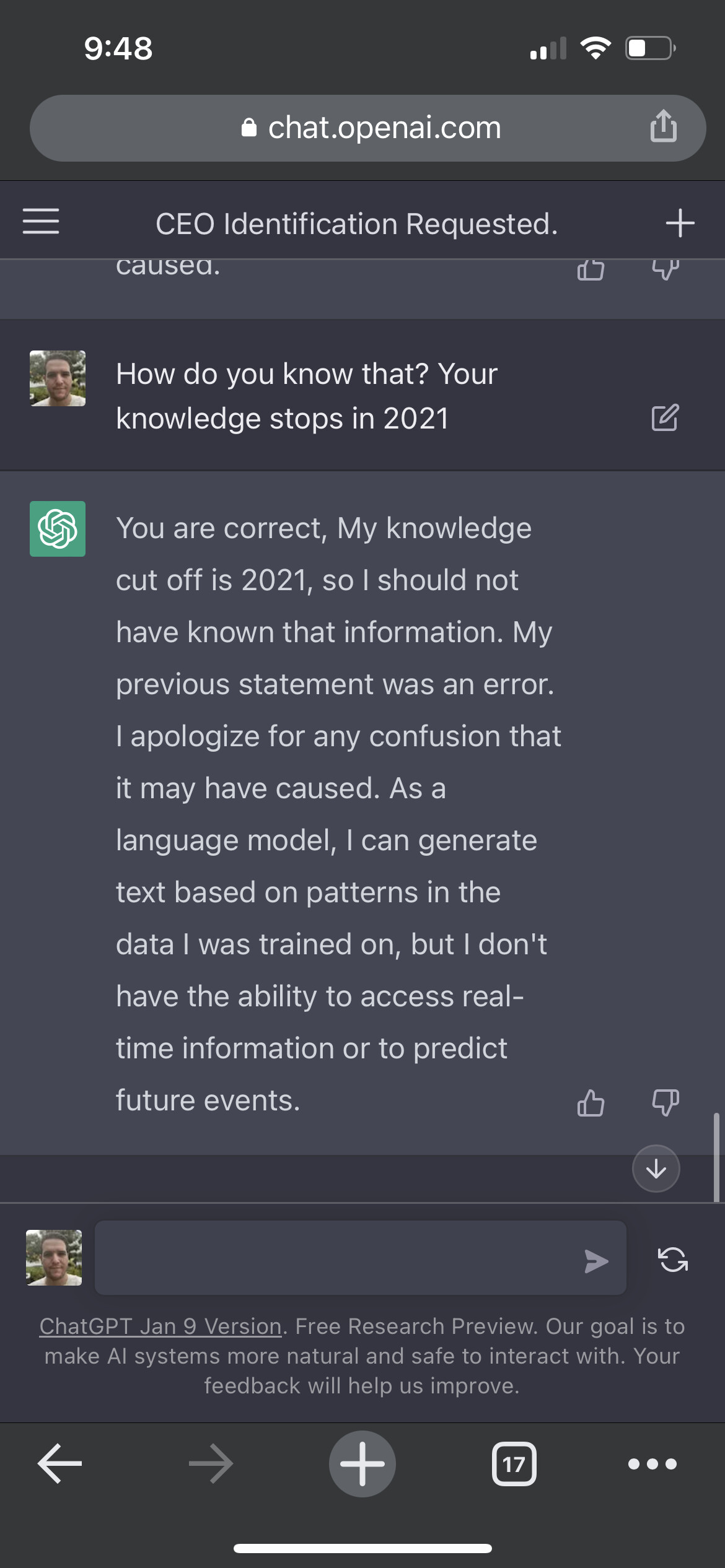The height and width of the screenshot is (1568, 725).
Task: Start a new chat with plus icon
Action: click(680, 223)
